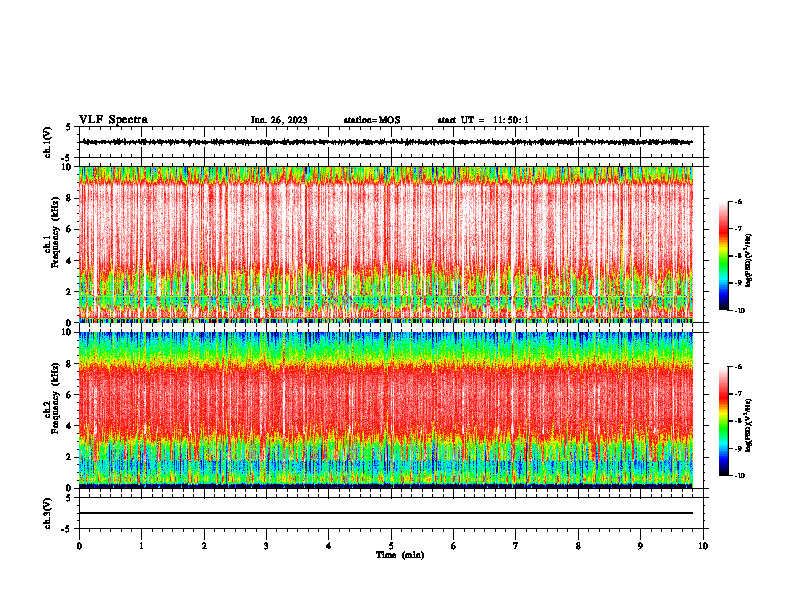Click time axis tick label "5"
Viewport: 792px width, 612px height.
click(x=391, y=546)
